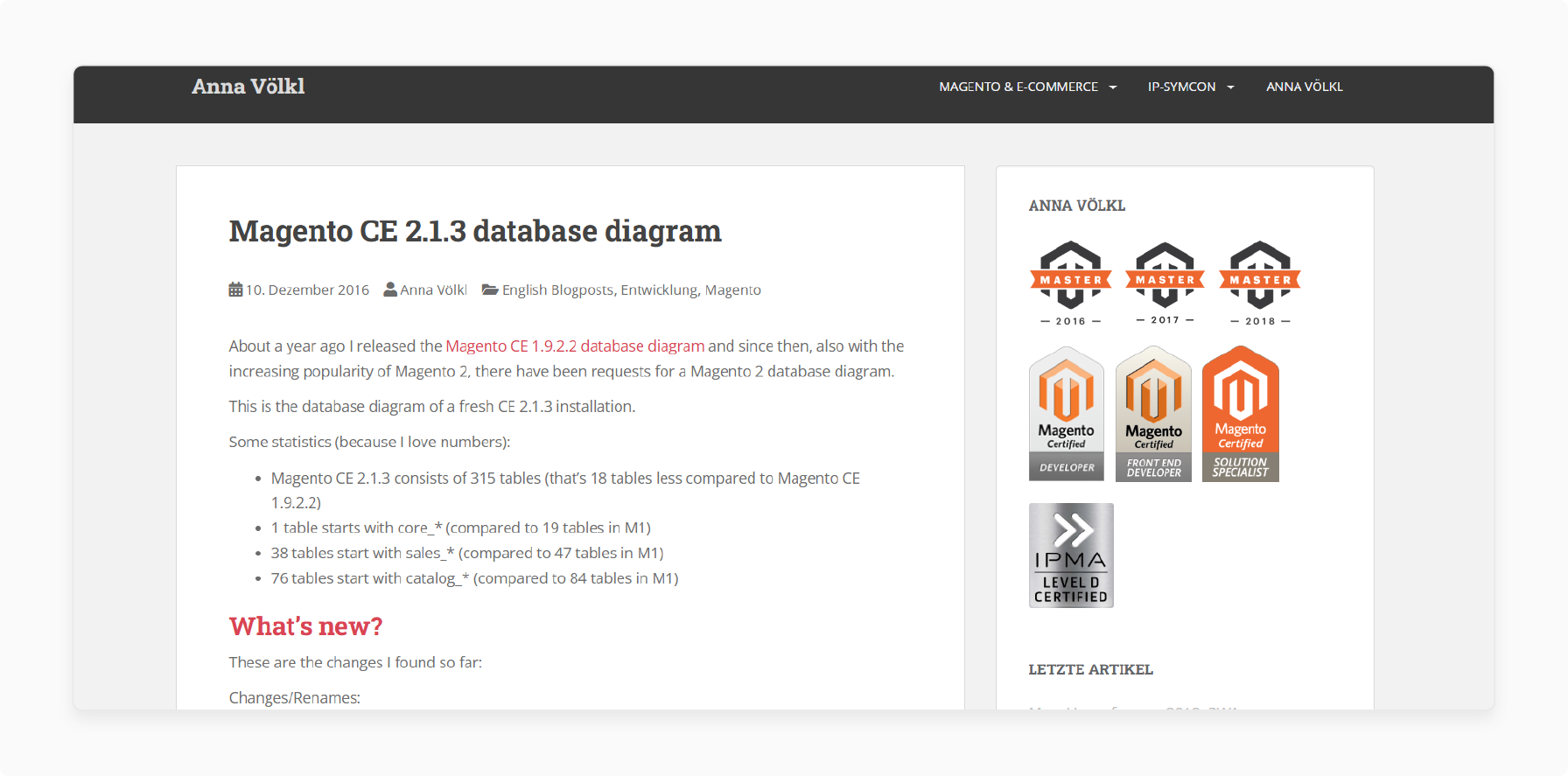This screenshot has height=776, width=1568.
Task: Open the 10. Dezember 2016 date link
Action: pos(307,290)
